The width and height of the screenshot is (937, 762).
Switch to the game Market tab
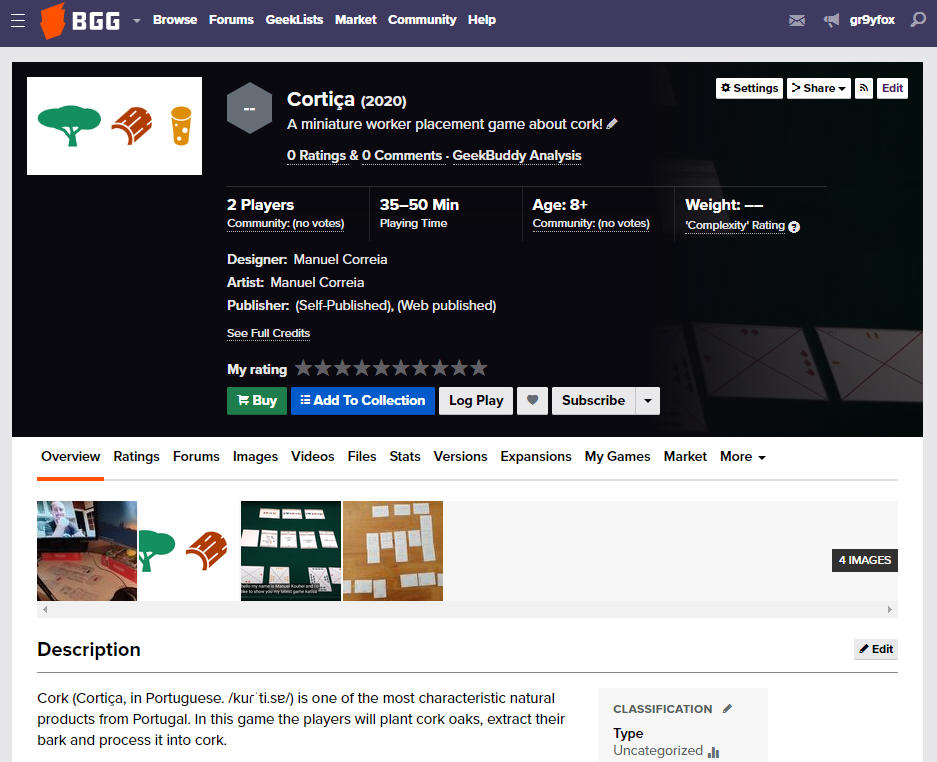685,457
